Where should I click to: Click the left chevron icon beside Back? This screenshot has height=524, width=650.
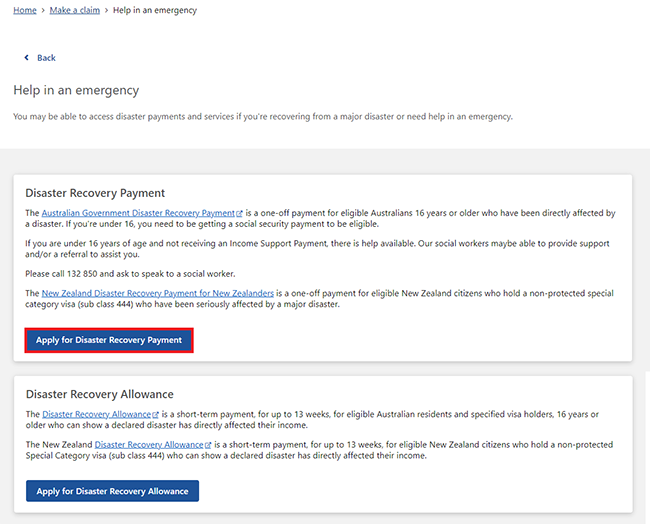[27, 58]
